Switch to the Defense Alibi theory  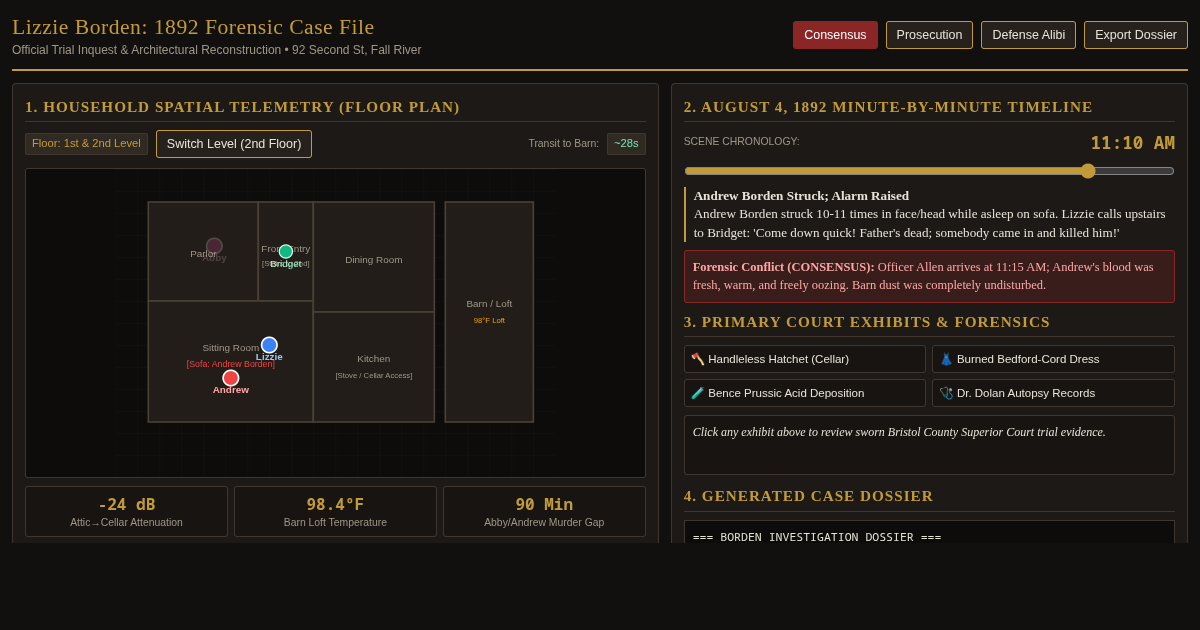tap(1028, 35)
